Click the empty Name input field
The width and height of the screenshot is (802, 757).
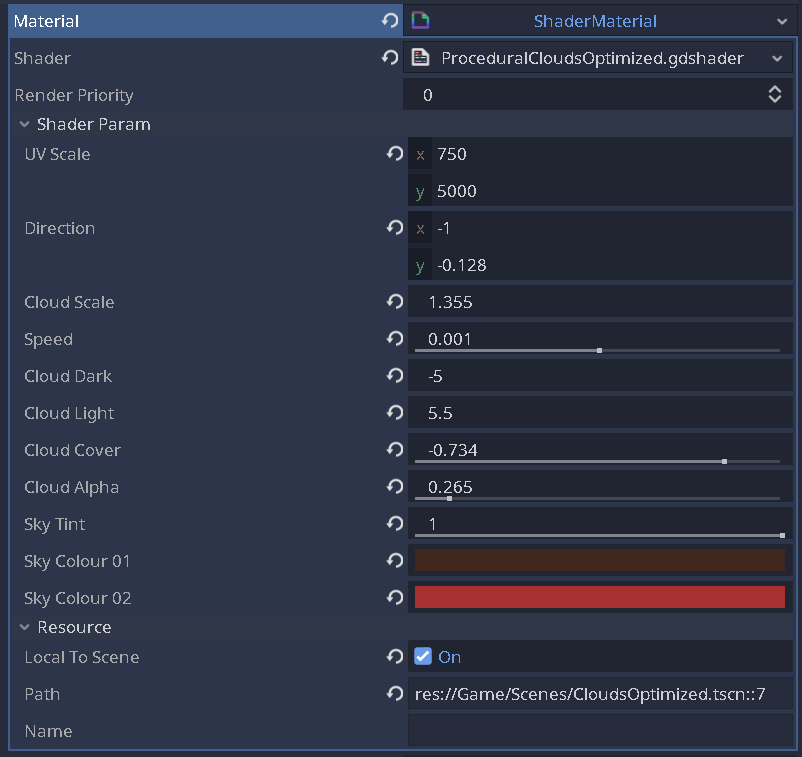pyautogui.click(x=599, y=731)
